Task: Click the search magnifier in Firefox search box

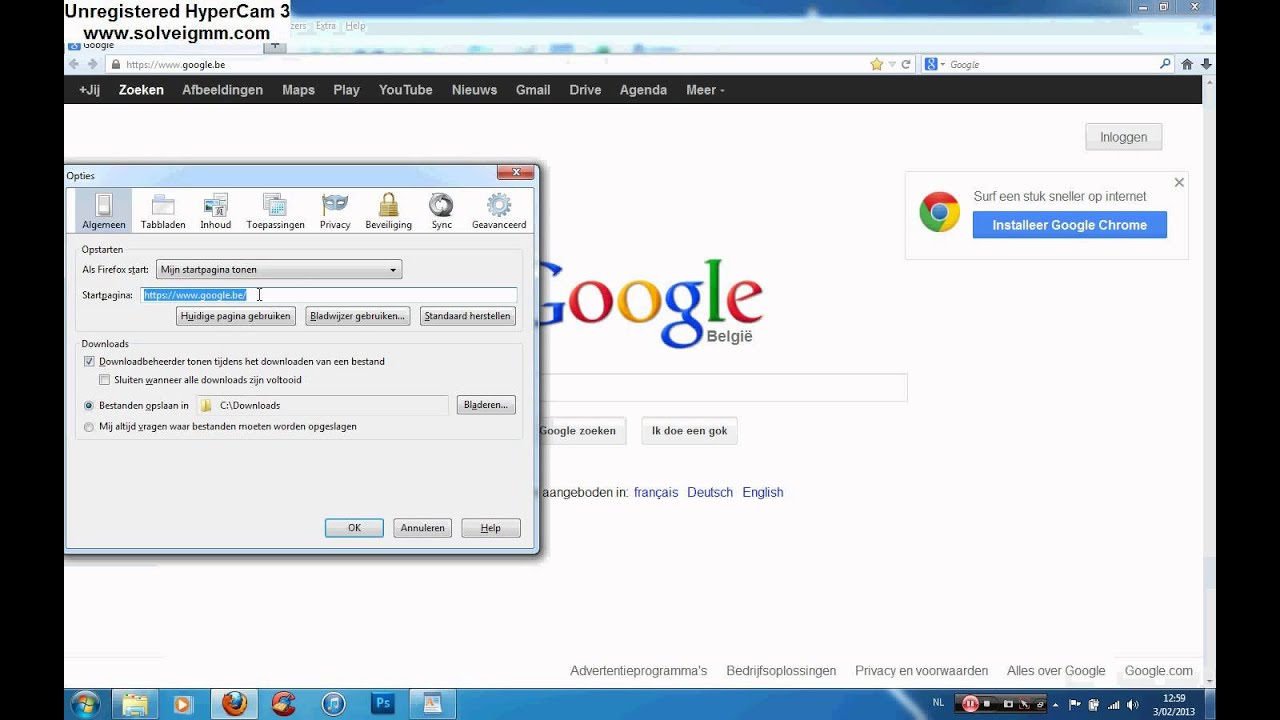Action: pos(1165,64)
